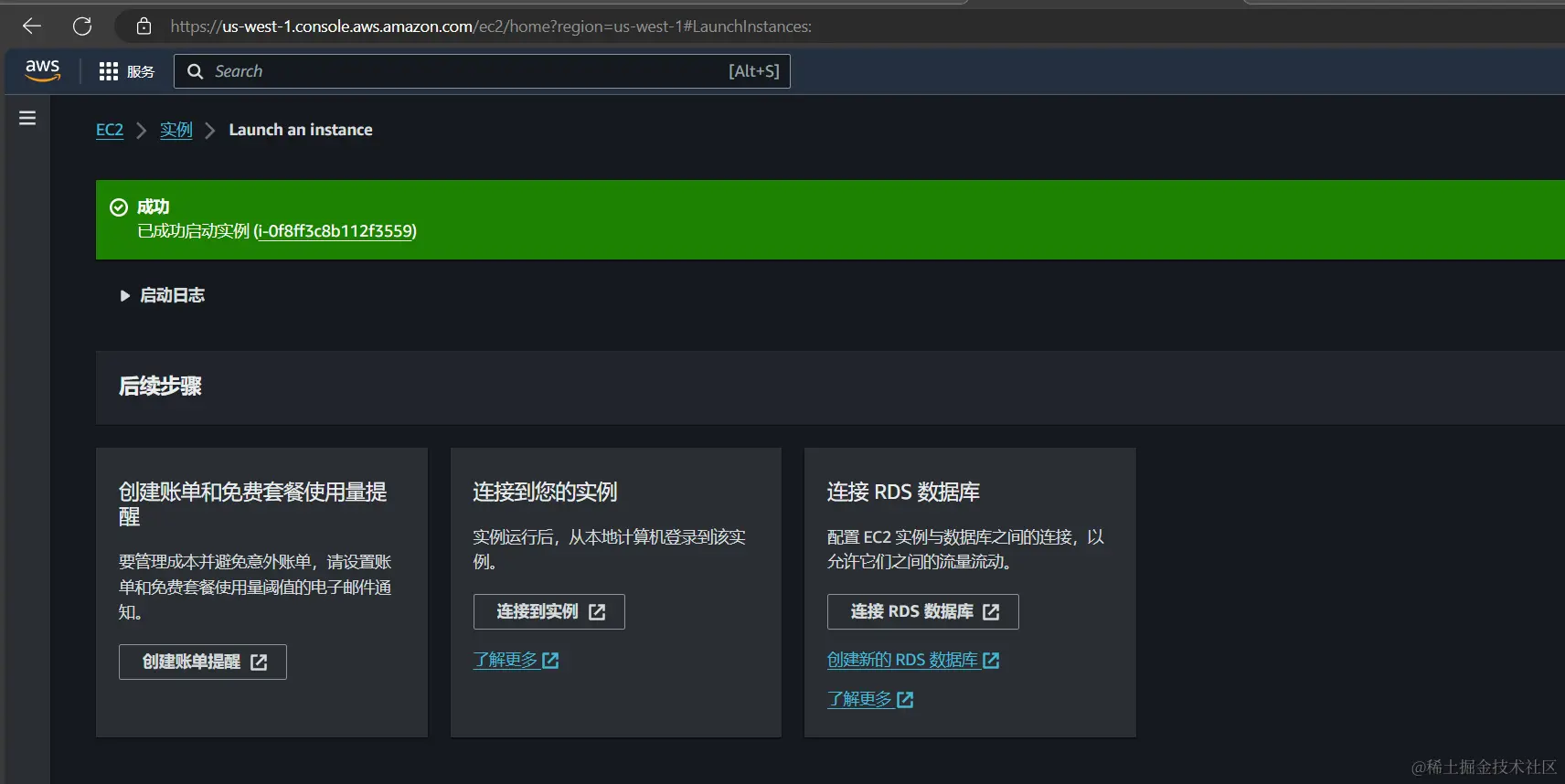Click the magnifier icon in Search box
This screenshot has height=784, width=1565.
[x=195, y=71]
